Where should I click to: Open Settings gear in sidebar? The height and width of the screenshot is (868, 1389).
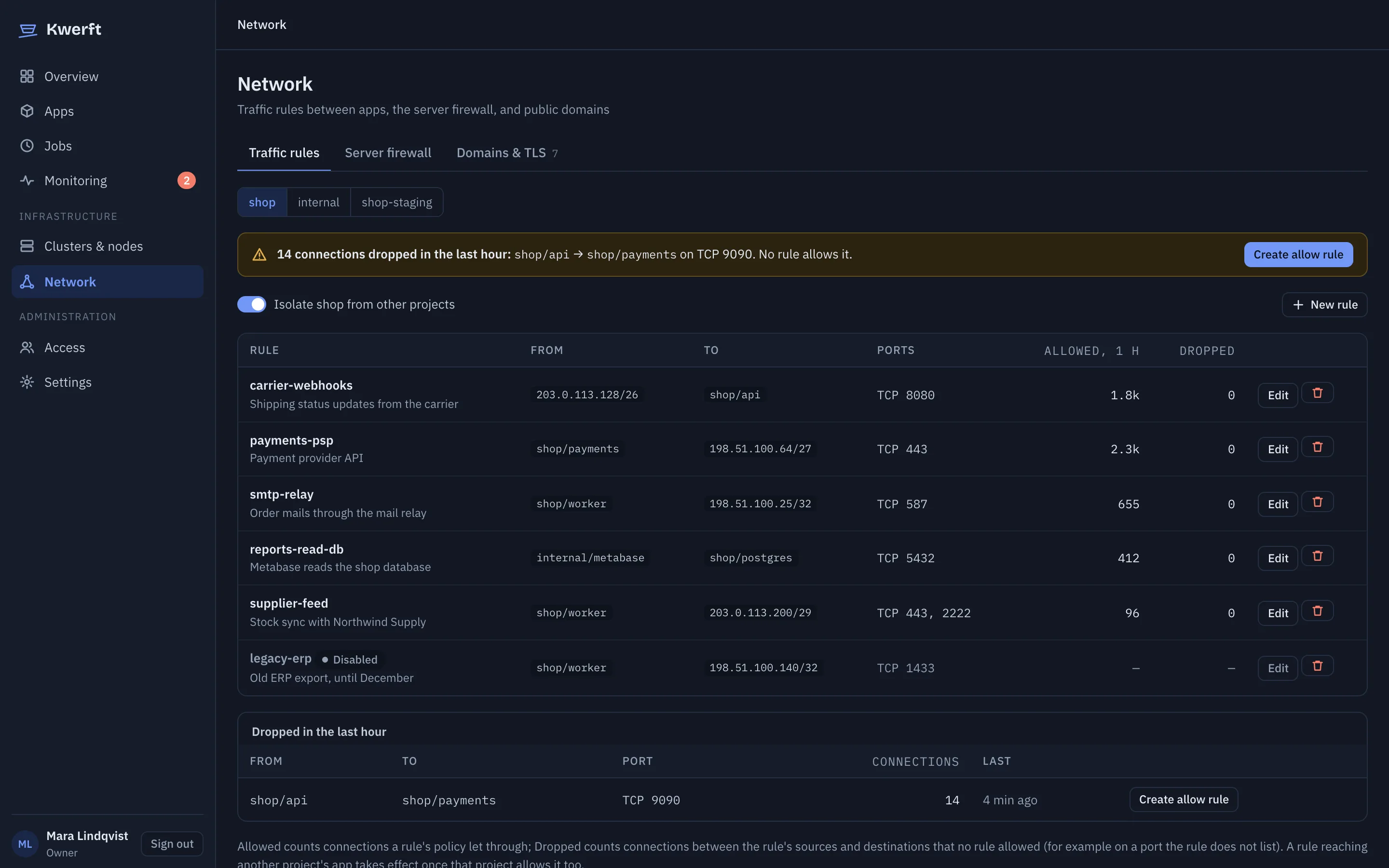tap(27, 382)
